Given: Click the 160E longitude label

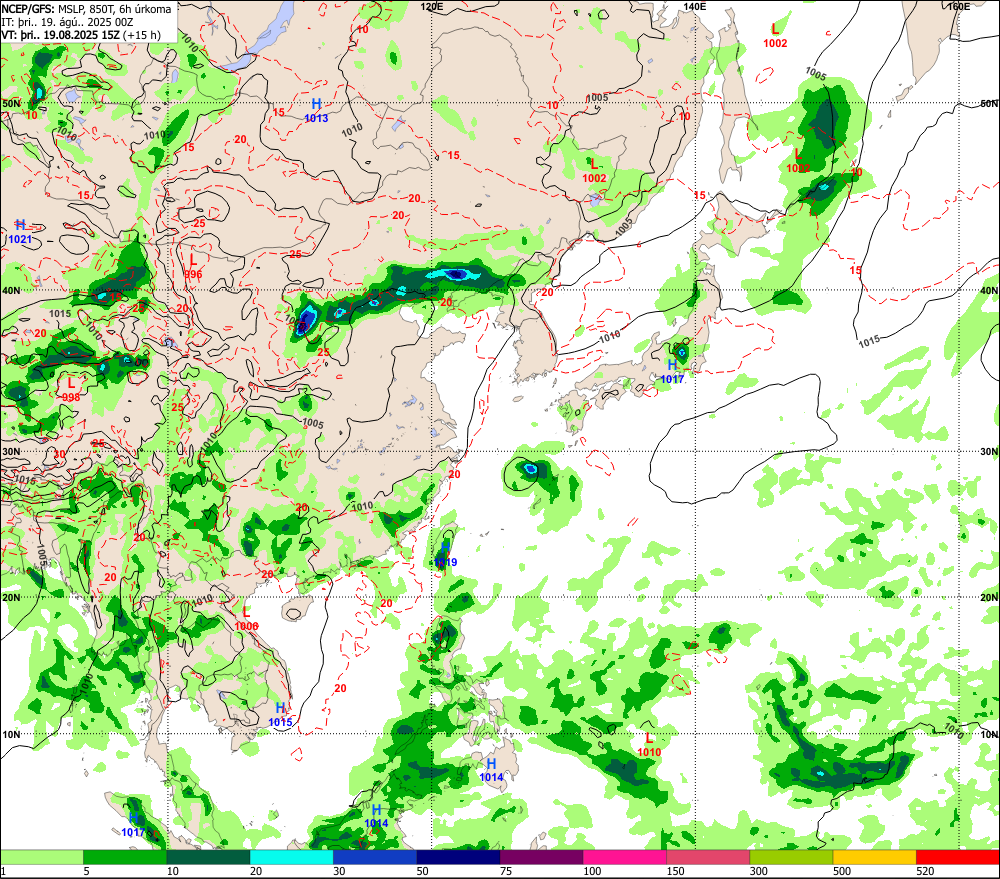Looking at the screenshot, I should (x=958, y=6).
